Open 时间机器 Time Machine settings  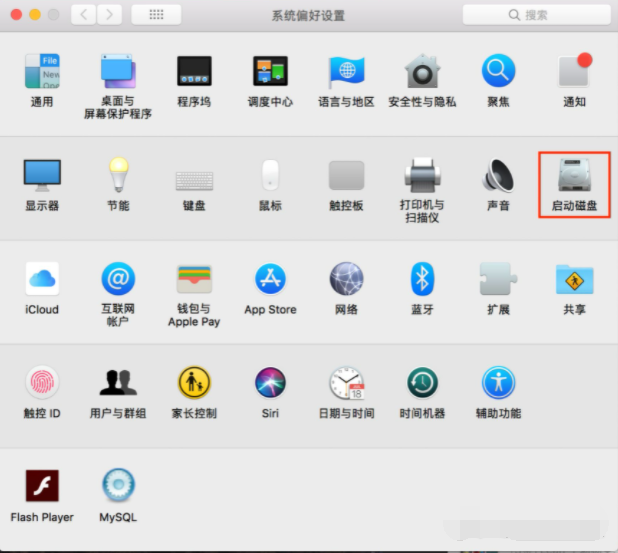click(x=422, y=383)
